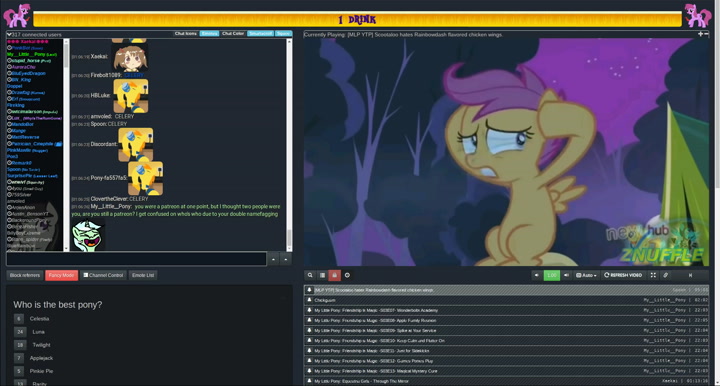Click into the chat message input field
The height and width of the screenshot is (386, 720).
tap(136, 259)
